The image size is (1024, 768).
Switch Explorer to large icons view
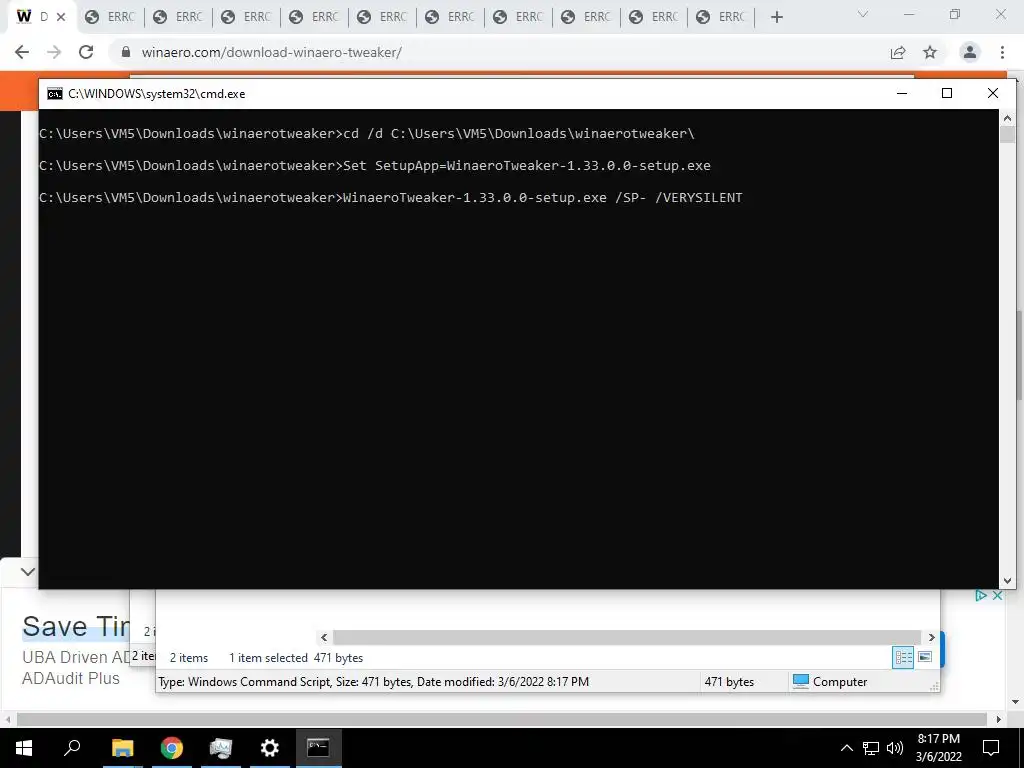pyautogui.click(x=925, y=657)
